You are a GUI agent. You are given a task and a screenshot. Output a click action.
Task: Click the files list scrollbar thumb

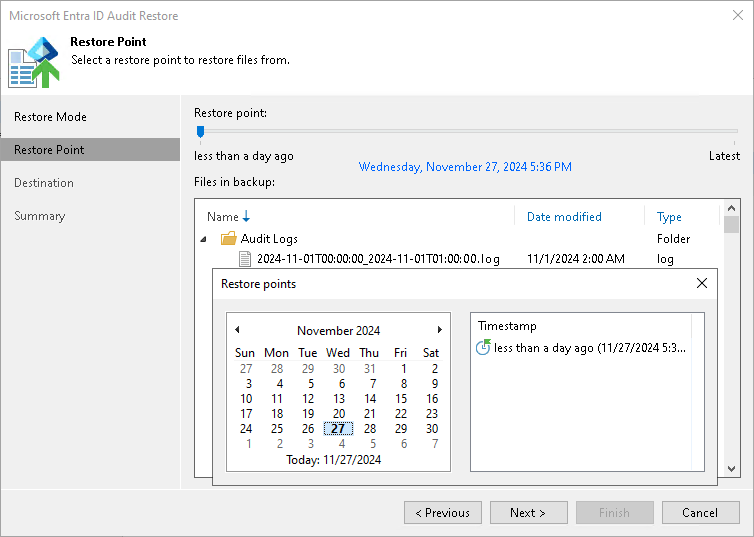[x=731, y=225]
